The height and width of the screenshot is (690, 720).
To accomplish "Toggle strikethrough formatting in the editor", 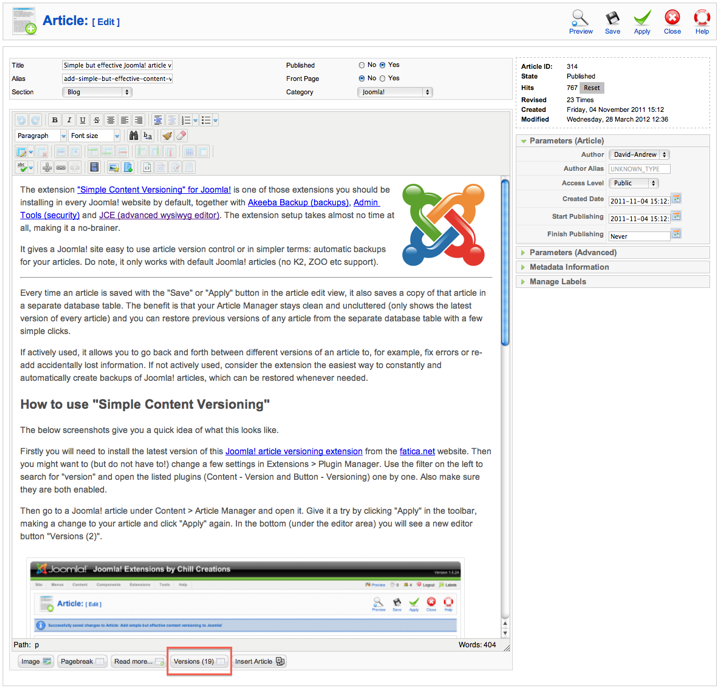I will click(x=96, y=120).
